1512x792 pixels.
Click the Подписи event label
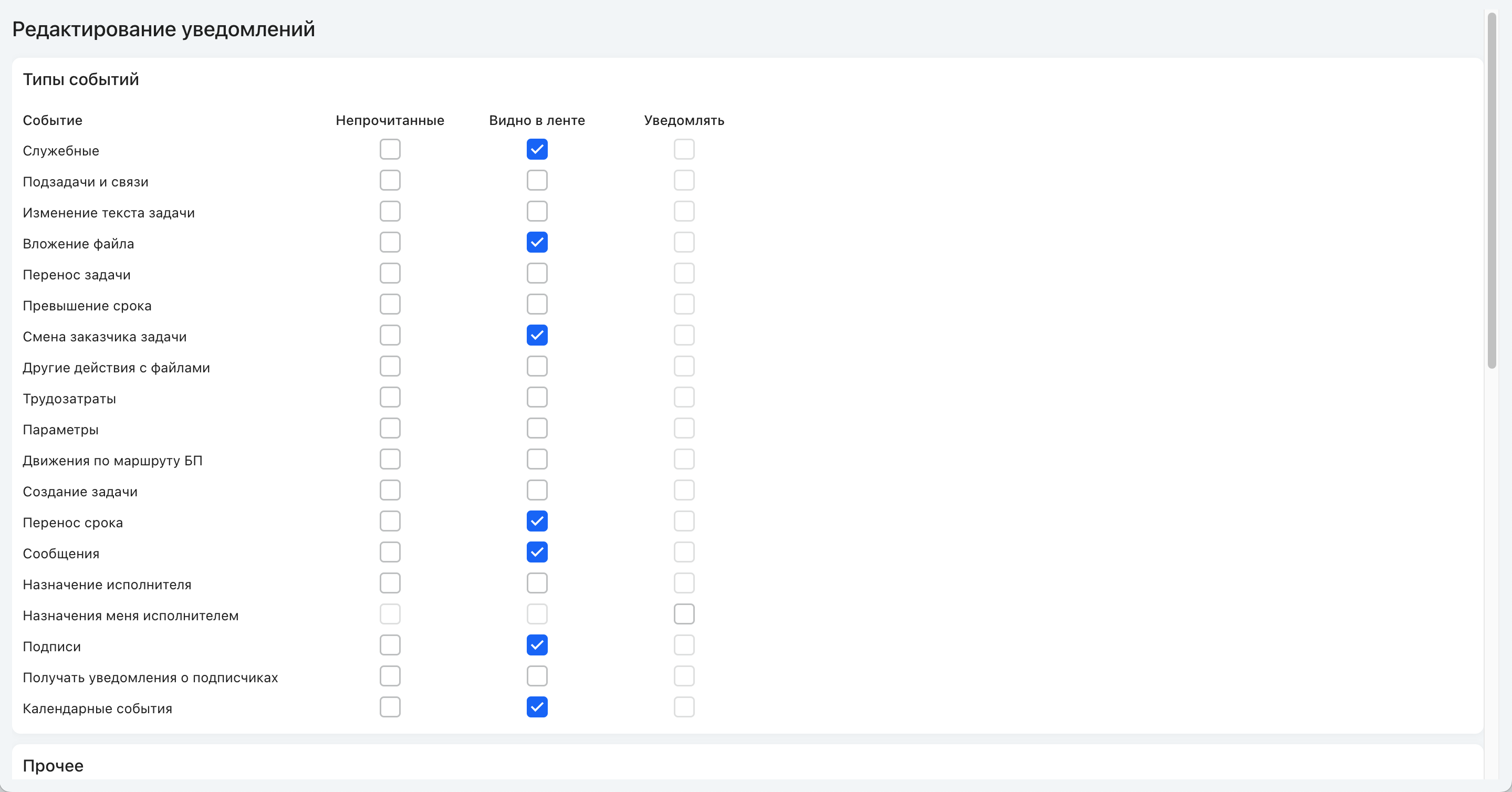(51, 647)
